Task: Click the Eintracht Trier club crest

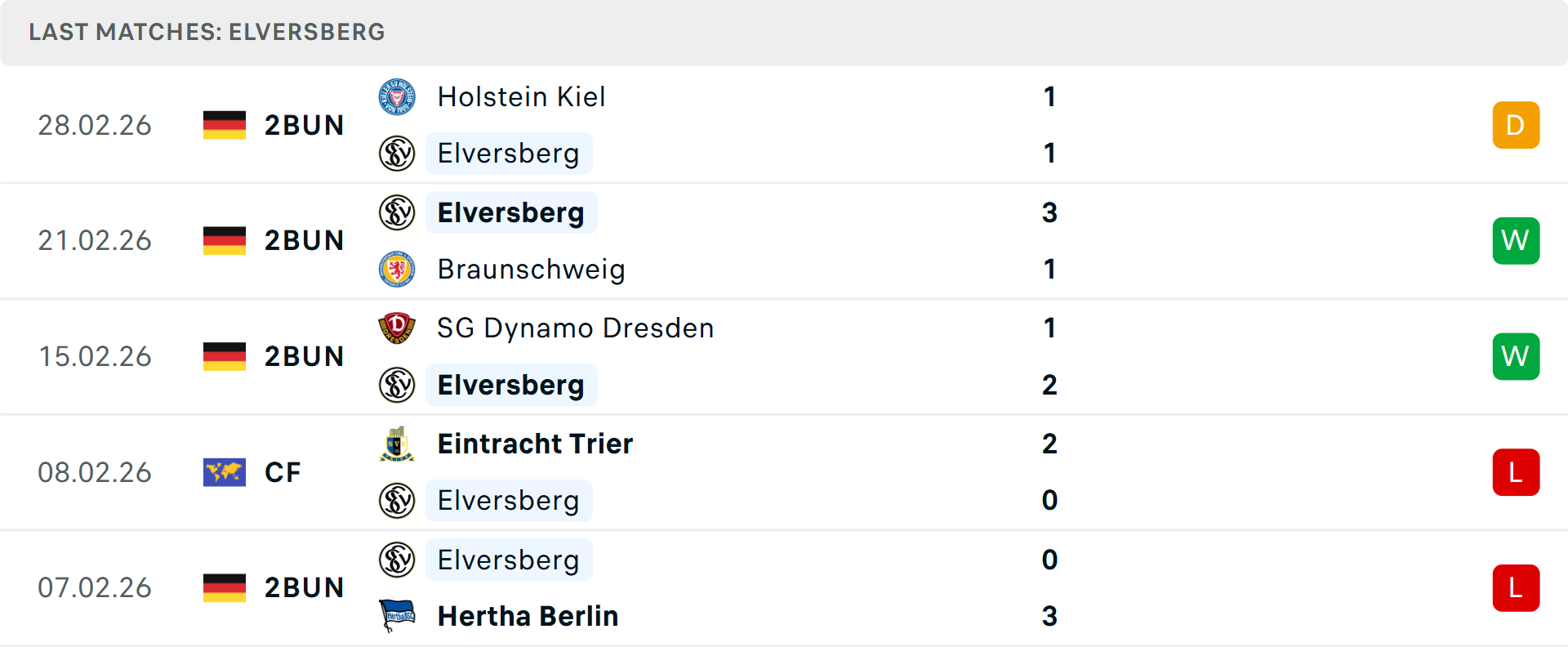Action: pos(397,444)
